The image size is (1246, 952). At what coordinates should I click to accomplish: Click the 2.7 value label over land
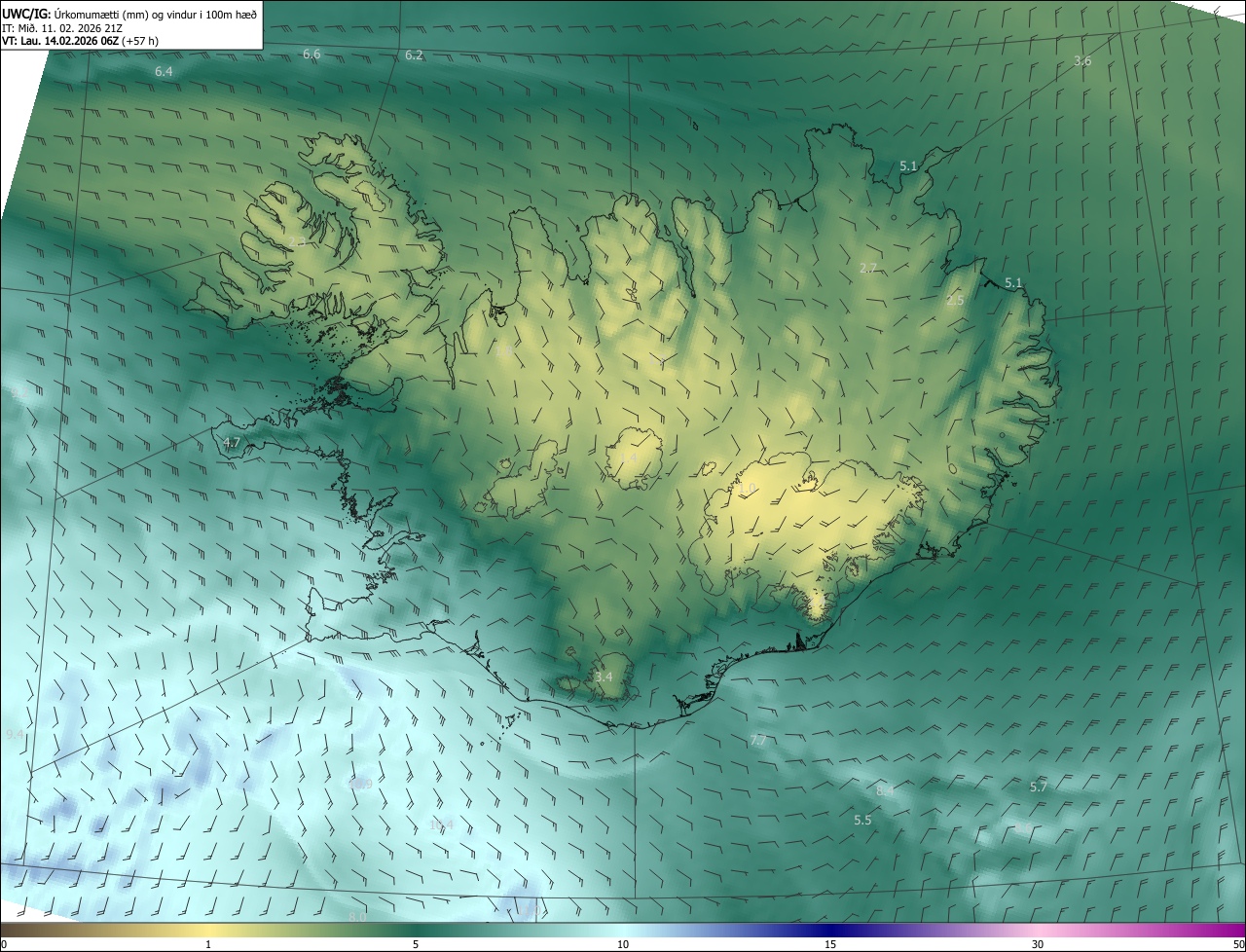(x=869, y=267)
